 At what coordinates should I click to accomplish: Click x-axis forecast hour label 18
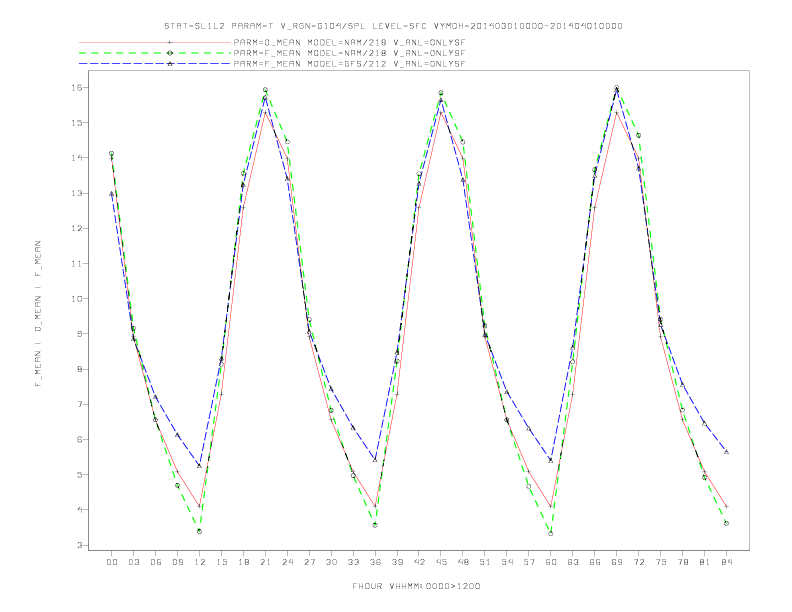point(243,562)
